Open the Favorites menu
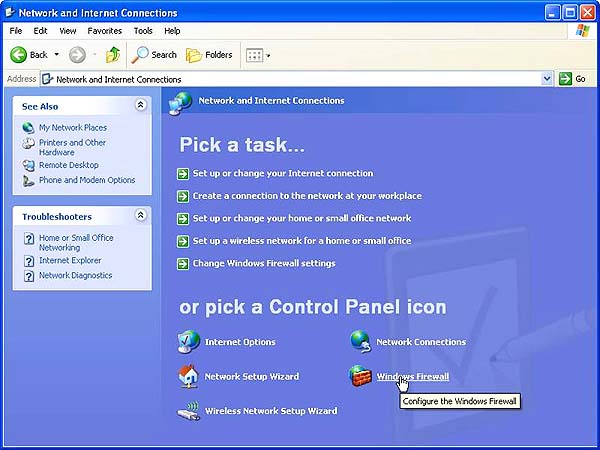This screenshot has height=450, width=600. pos(104,31)
